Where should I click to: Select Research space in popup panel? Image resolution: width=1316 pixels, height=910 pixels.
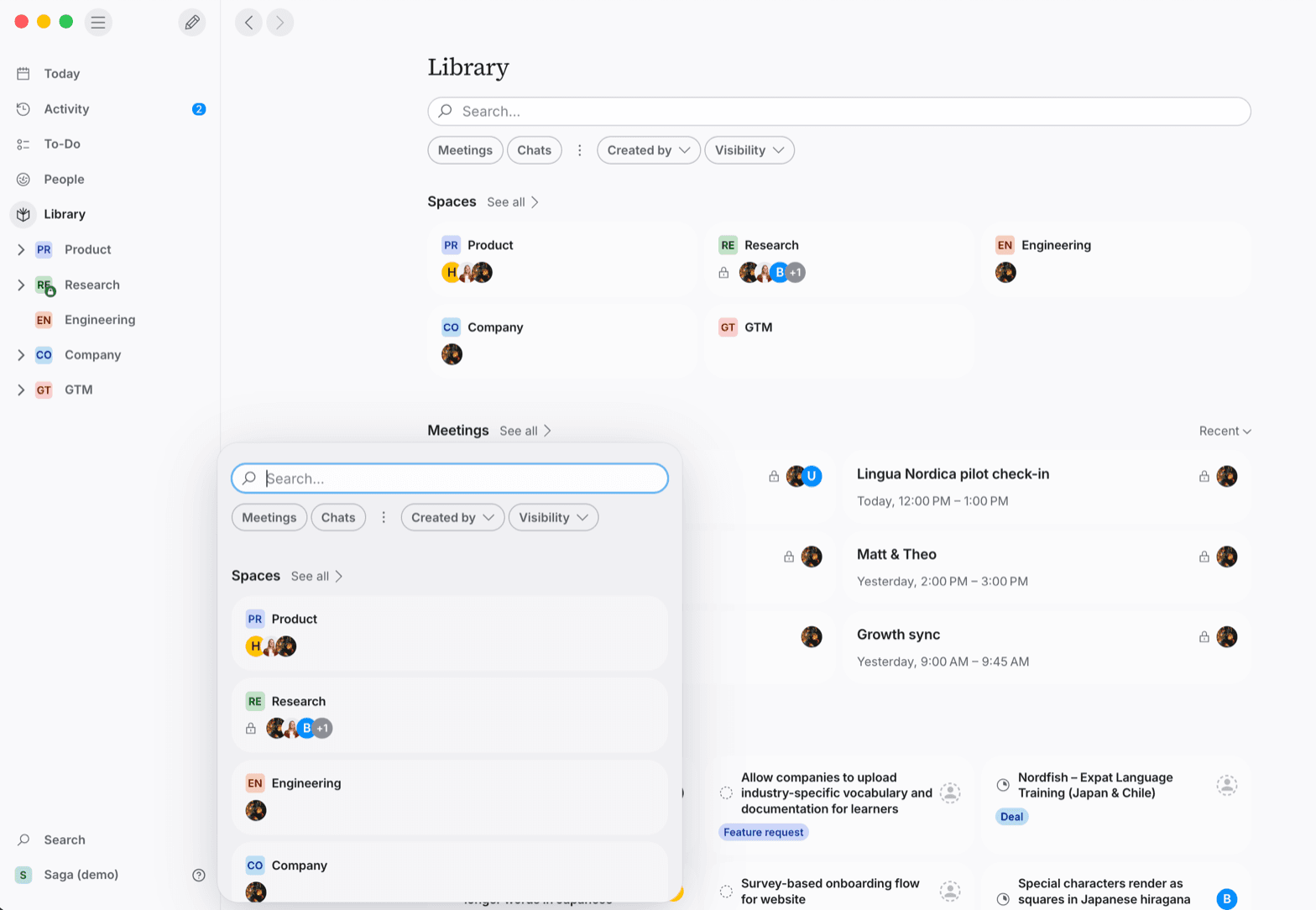point(450,715)
